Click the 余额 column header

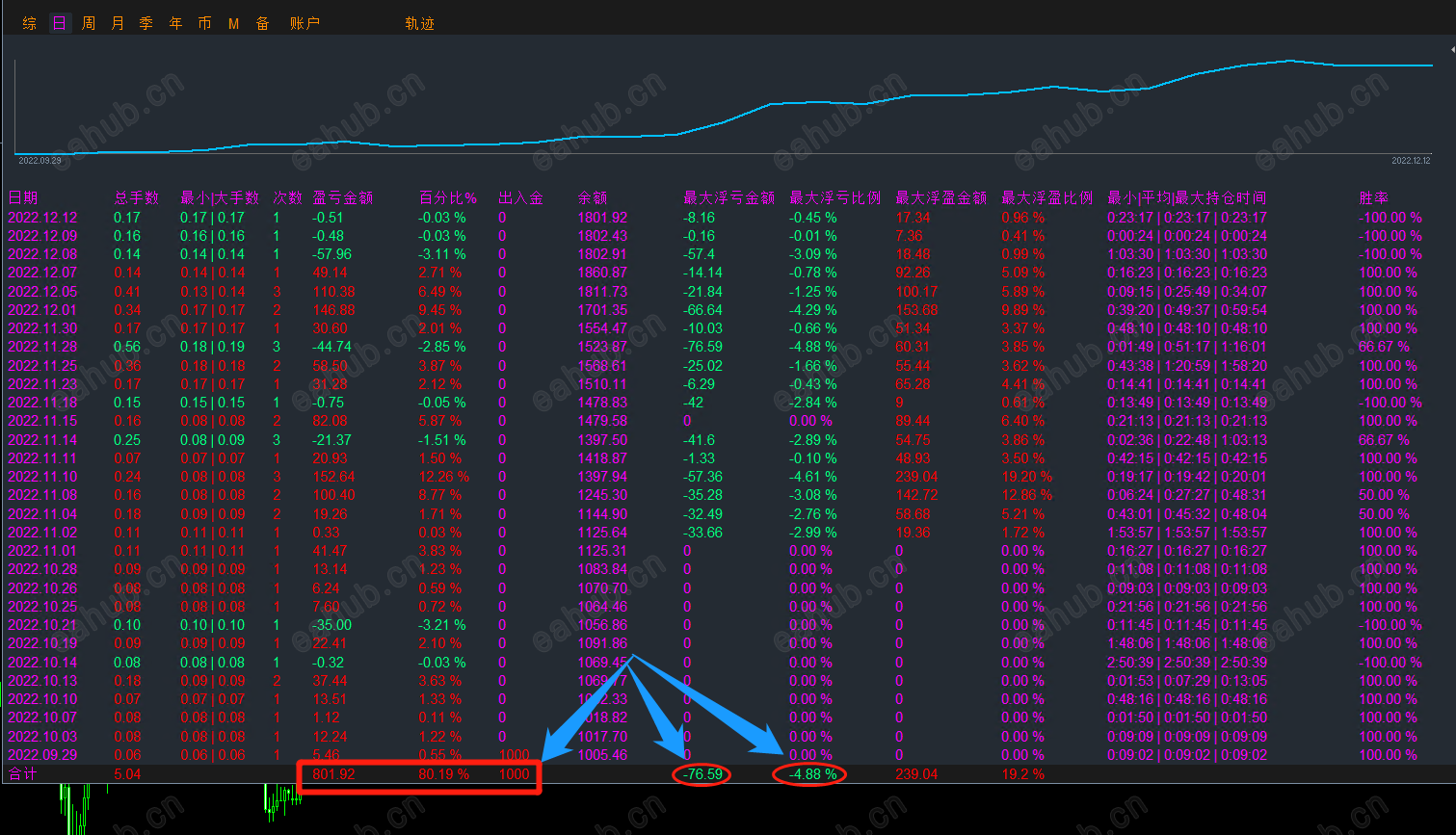(x=593, y=197)
